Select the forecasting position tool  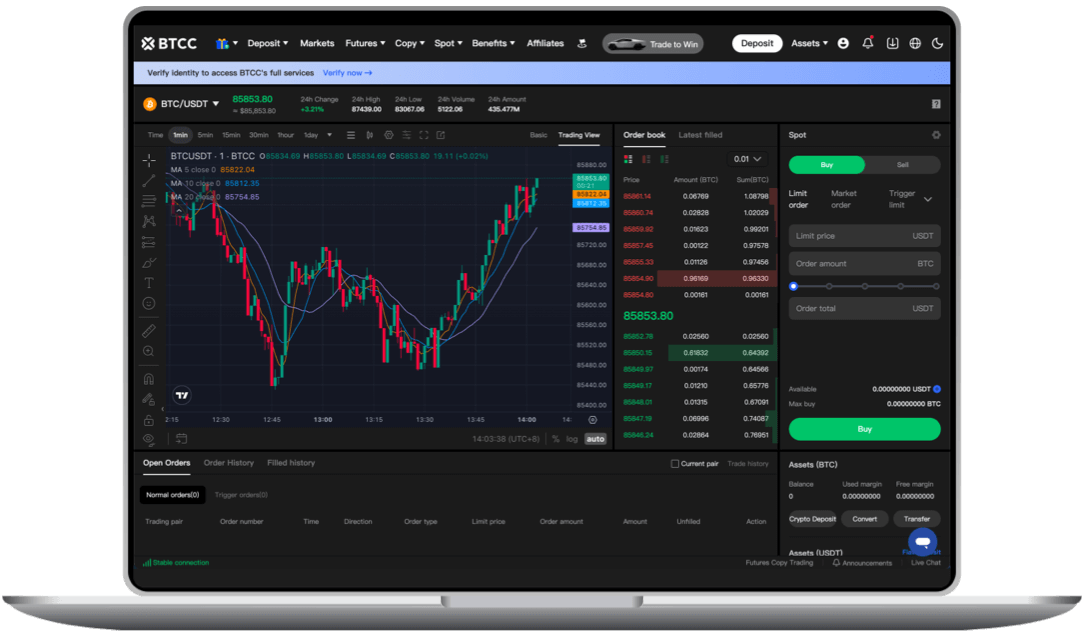[149, 242]
